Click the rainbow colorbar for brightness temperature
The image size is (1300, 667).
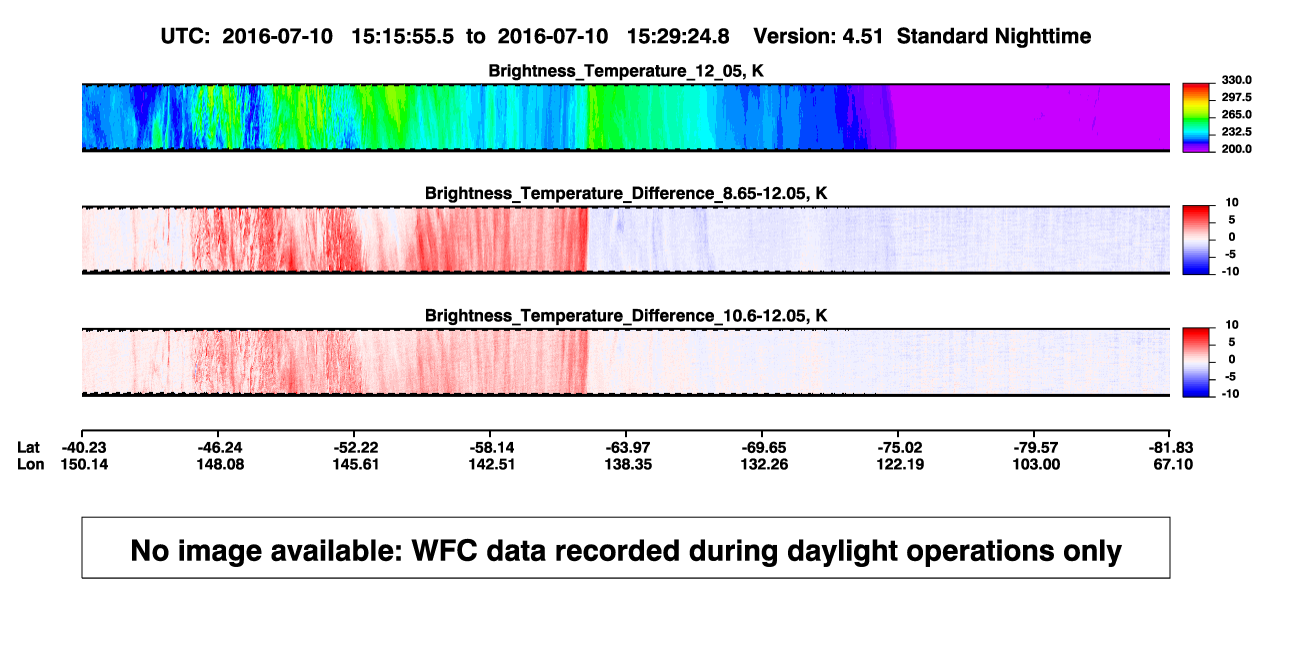[1198, 118]
